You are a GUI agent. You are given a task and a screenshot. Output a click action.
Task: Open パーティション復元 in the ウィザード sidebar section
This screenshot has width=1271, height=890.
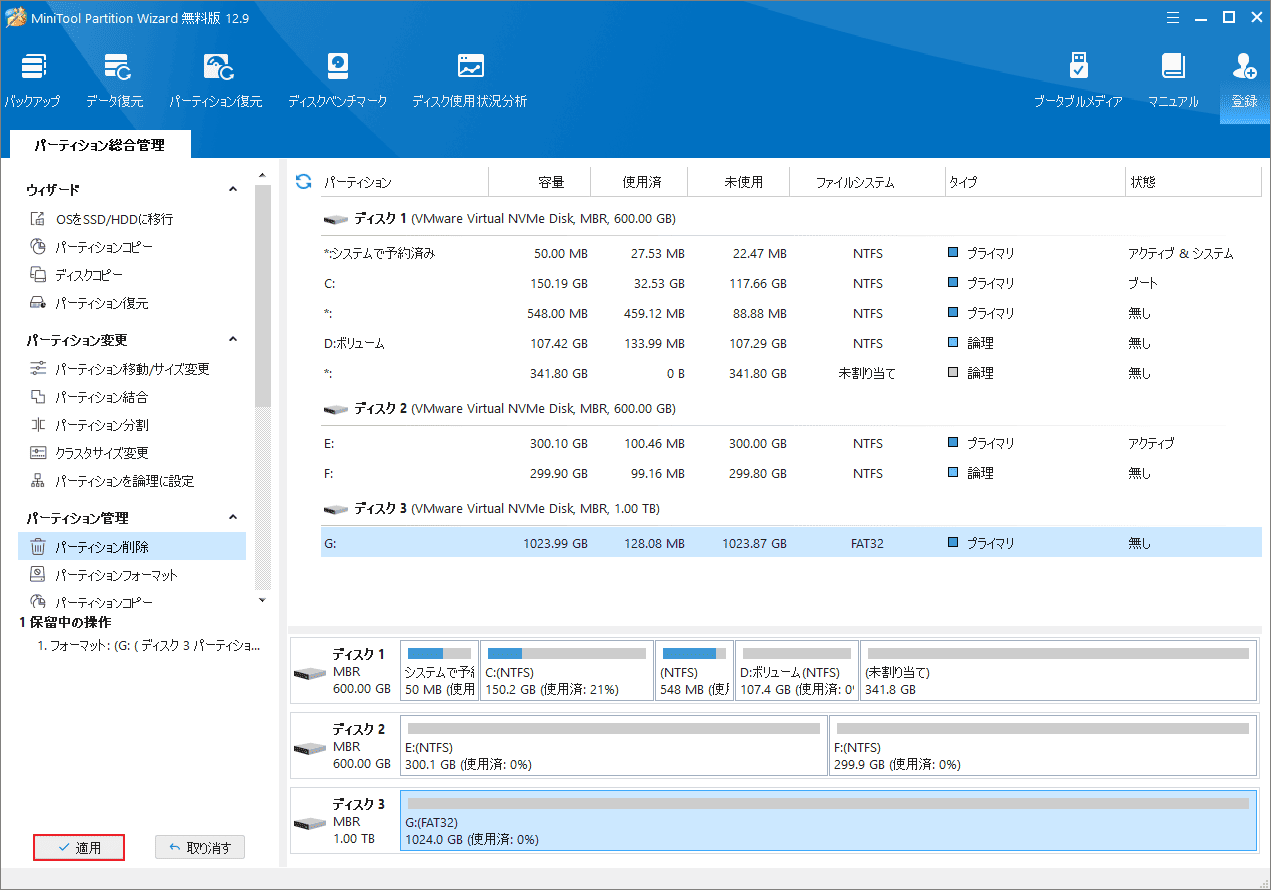tap(89, 303)
